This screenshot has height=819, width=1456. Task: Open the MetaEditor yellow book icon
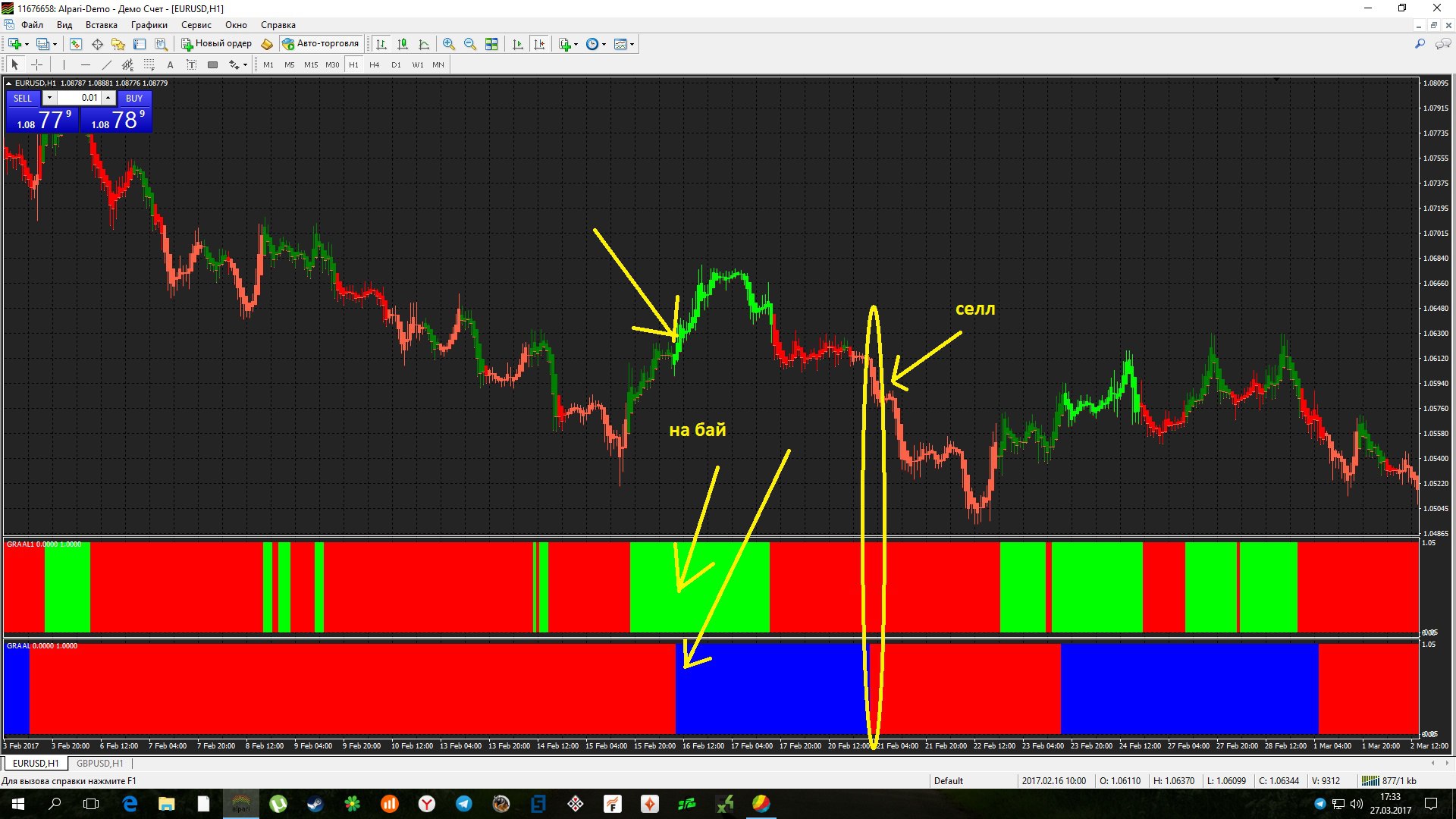tap(267, 44)
